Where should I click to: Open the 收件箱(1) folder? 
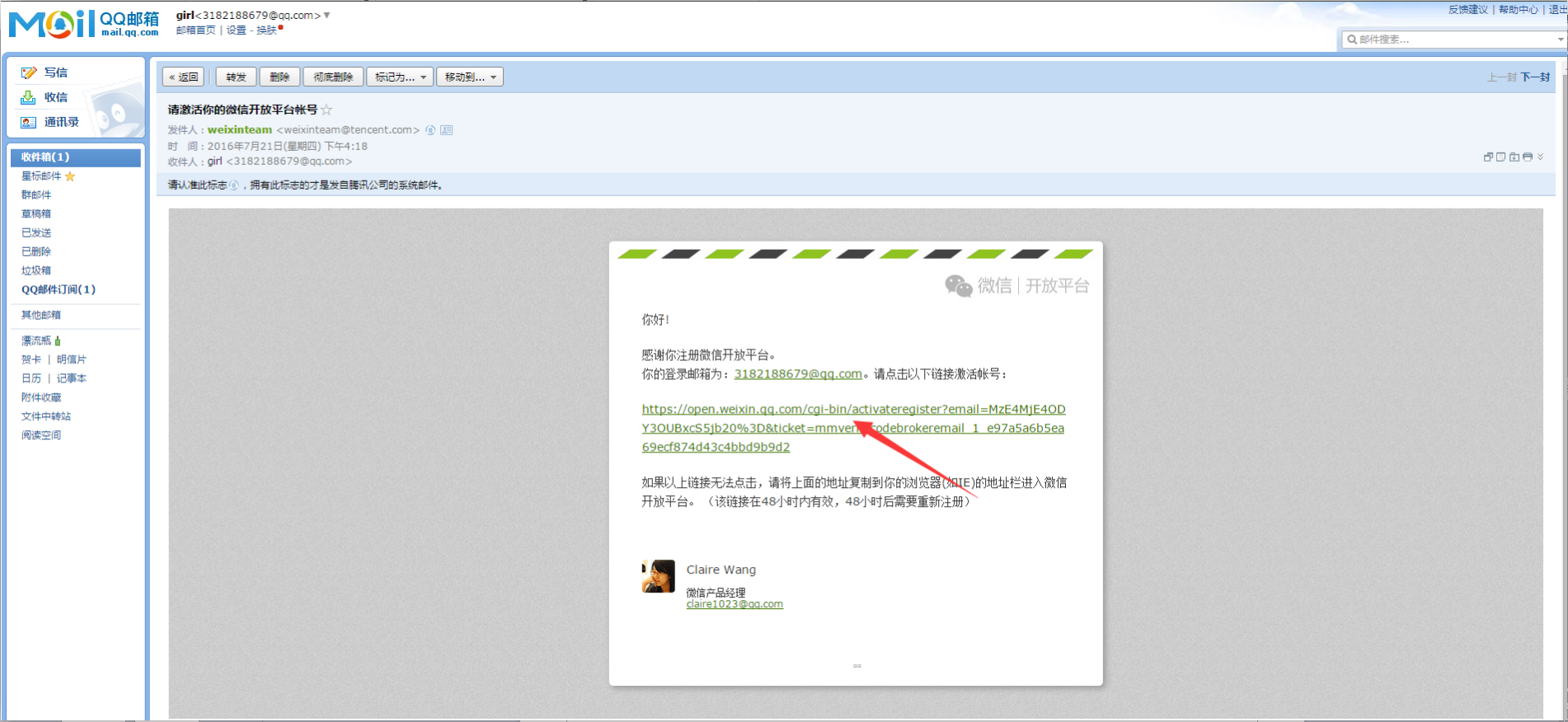[45, 157]
